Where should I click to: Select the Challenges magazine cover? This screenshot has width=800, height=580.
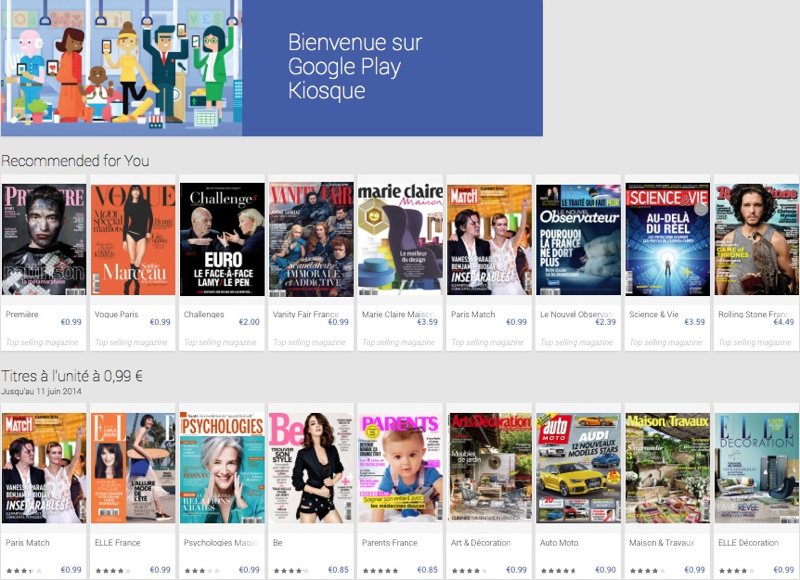(x=222, y=240)
